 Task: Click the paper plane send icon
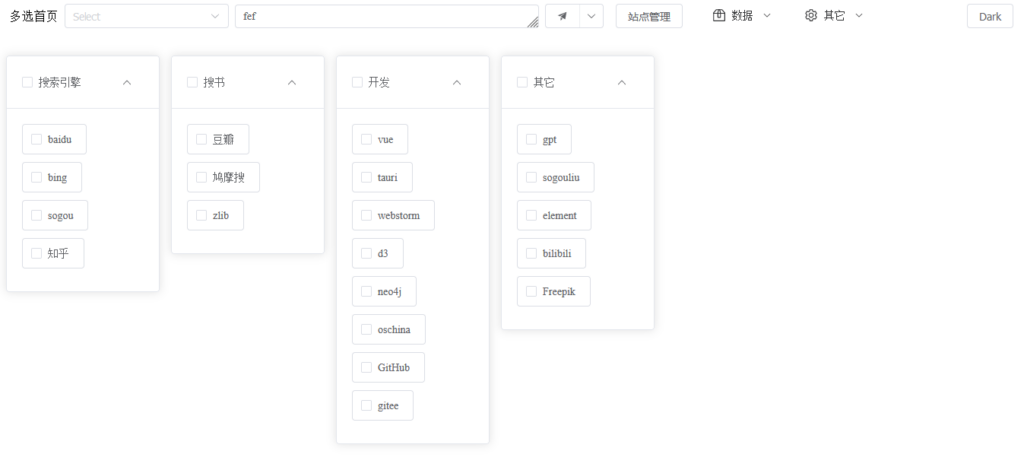[562, 16]
